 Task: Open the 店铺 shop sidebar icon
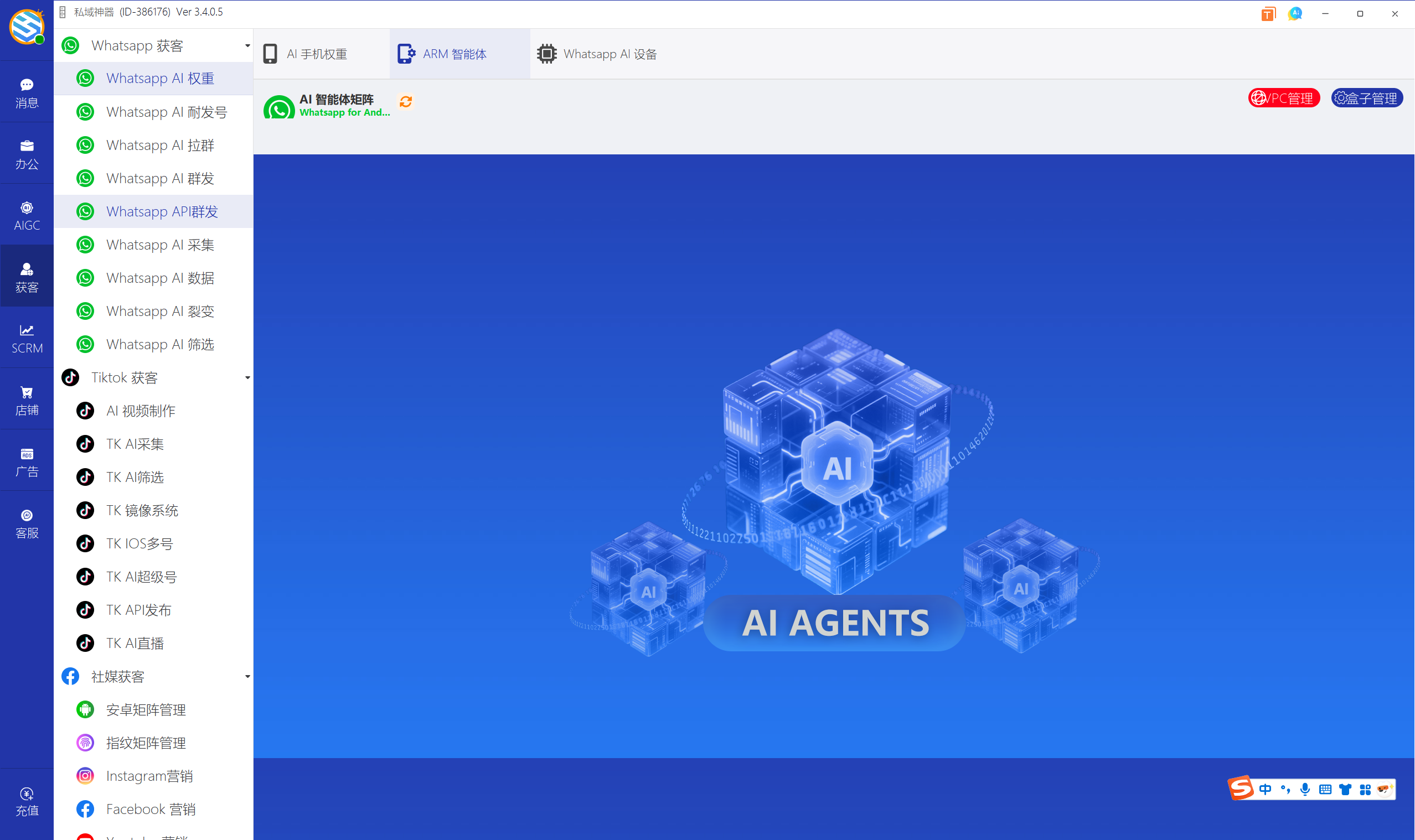27,400
